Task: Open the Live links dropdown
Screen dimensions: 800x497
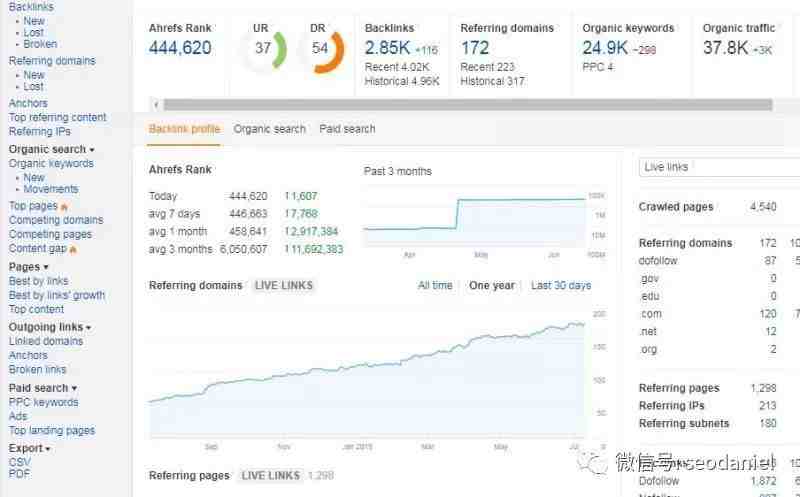Action: click(719, 167)
